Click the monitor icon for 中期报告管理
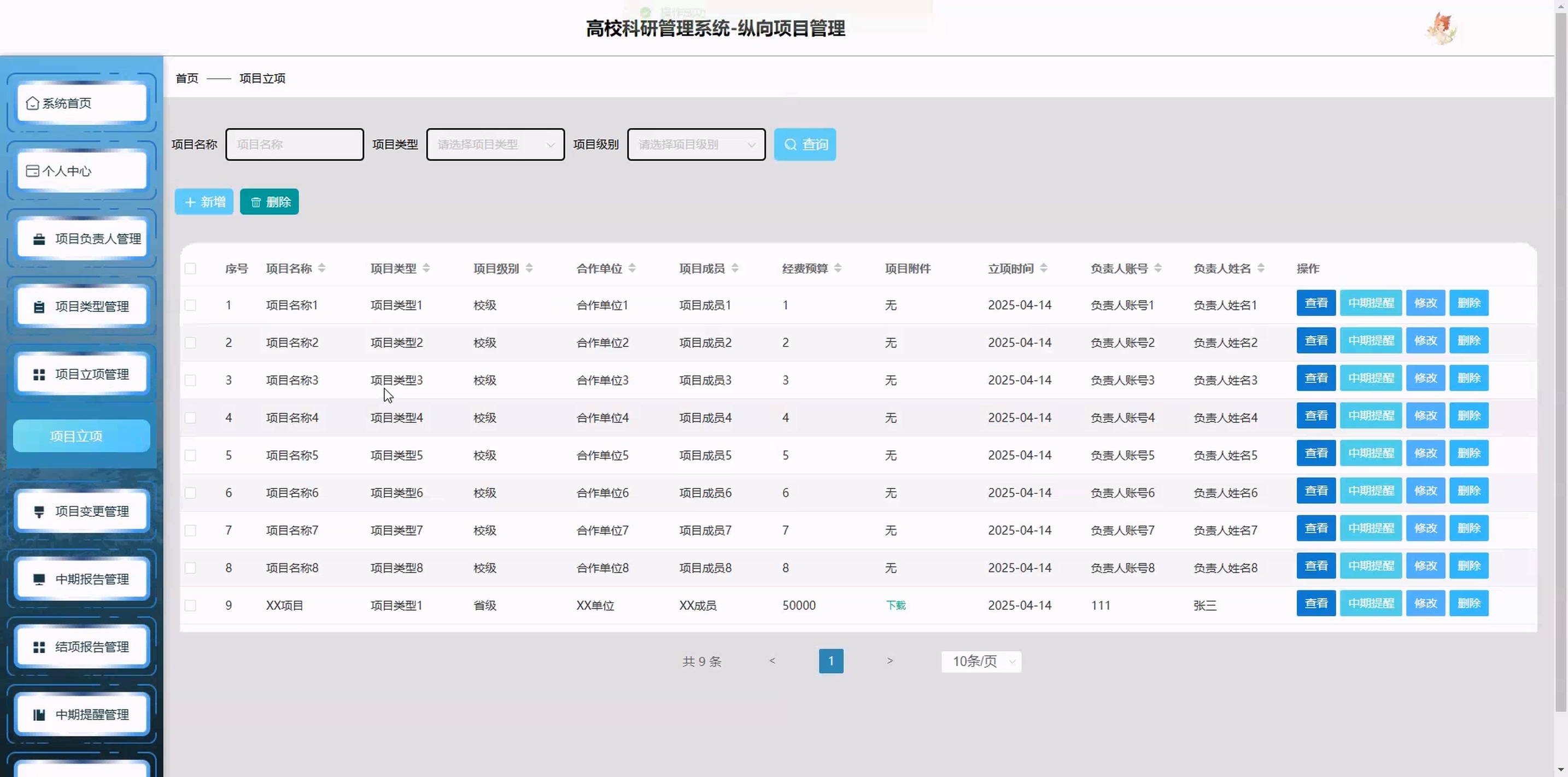The image size is (1568, 777). pyautogui.click(x=39, y=579)
